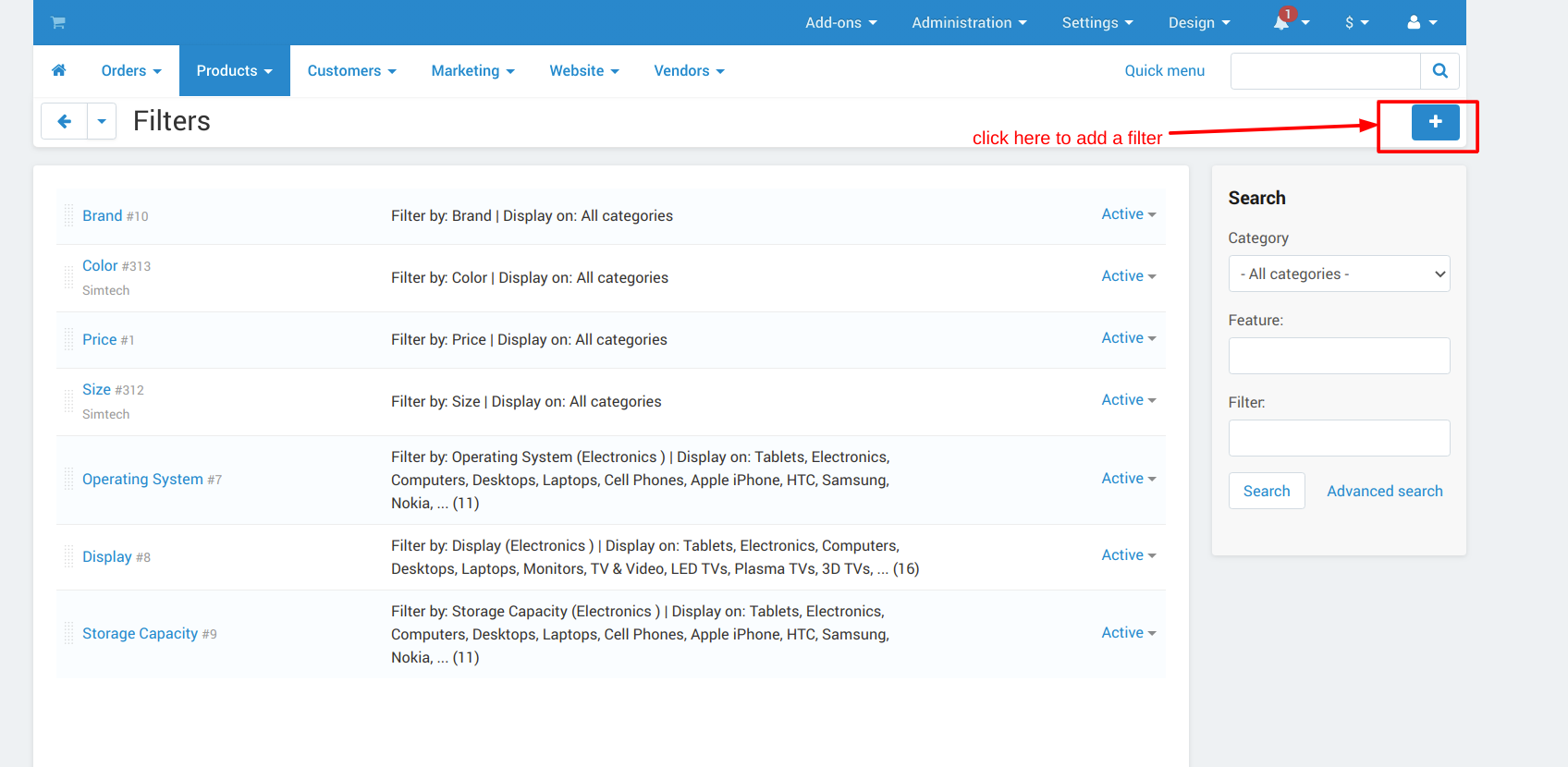The width and height of the screenshot is (1568, 767).
Task: Expand dropdown arrow next to back button
Action: 102,121
